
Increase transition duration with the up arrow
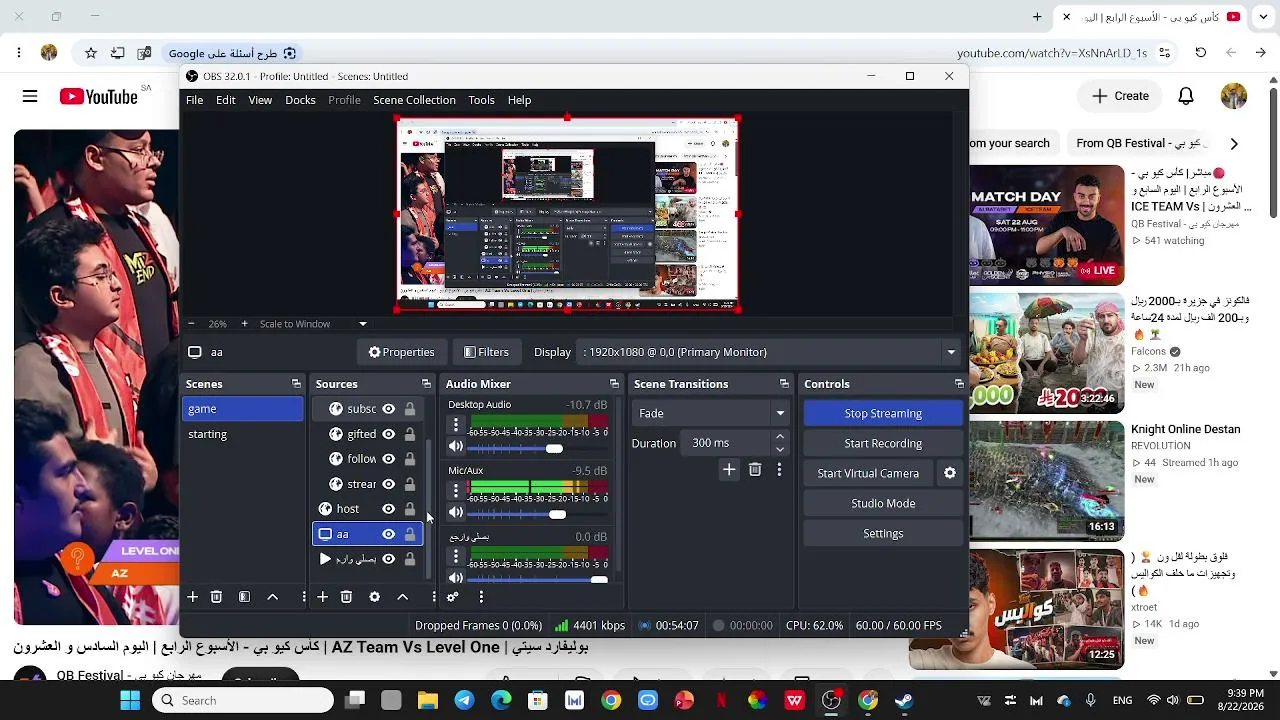coord(780,437)
